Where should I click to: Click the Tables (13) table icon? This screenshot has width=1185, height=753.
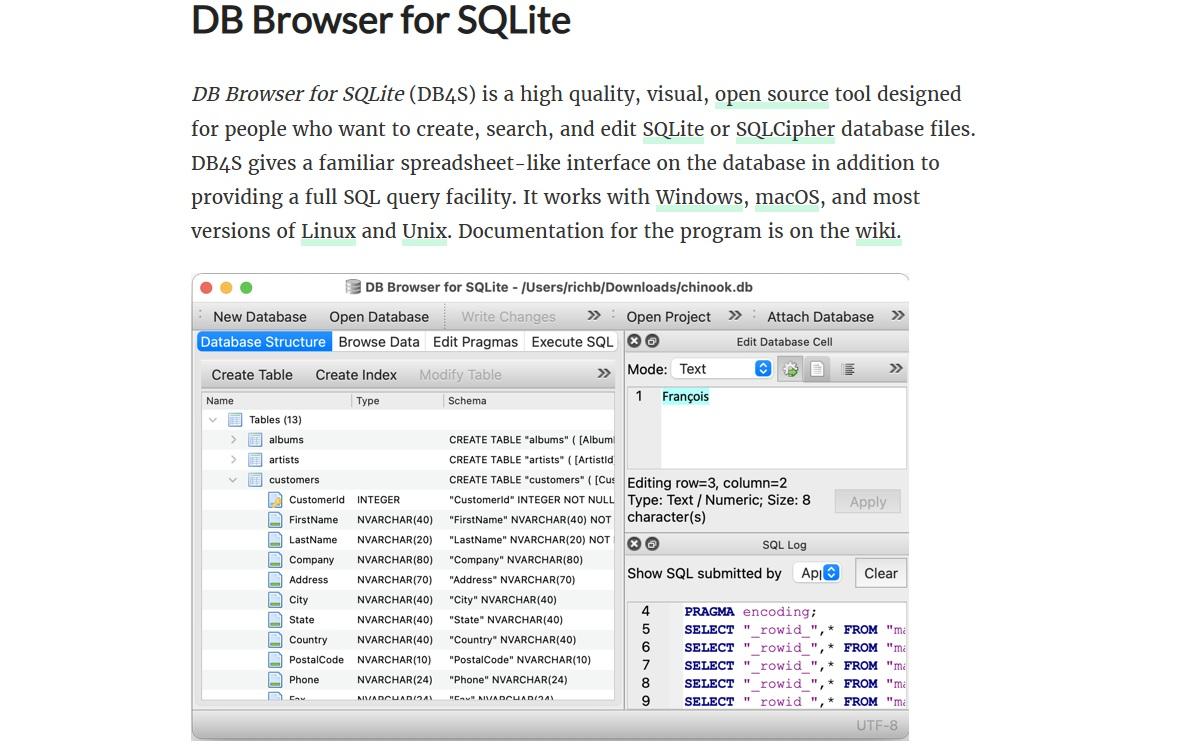tap(235, 420)
